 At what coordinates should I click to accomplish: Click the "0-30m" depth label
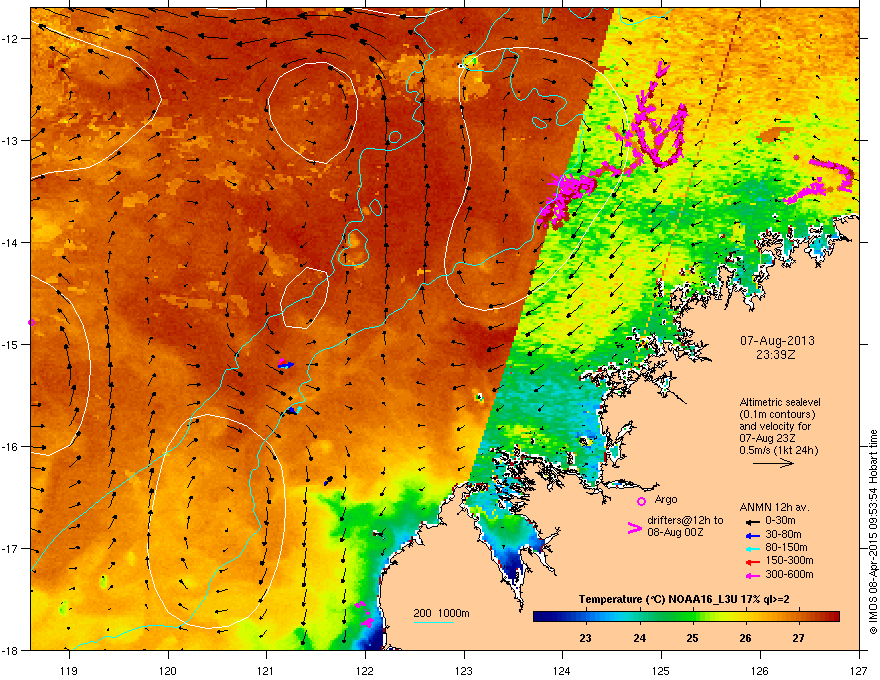point(780,521)
